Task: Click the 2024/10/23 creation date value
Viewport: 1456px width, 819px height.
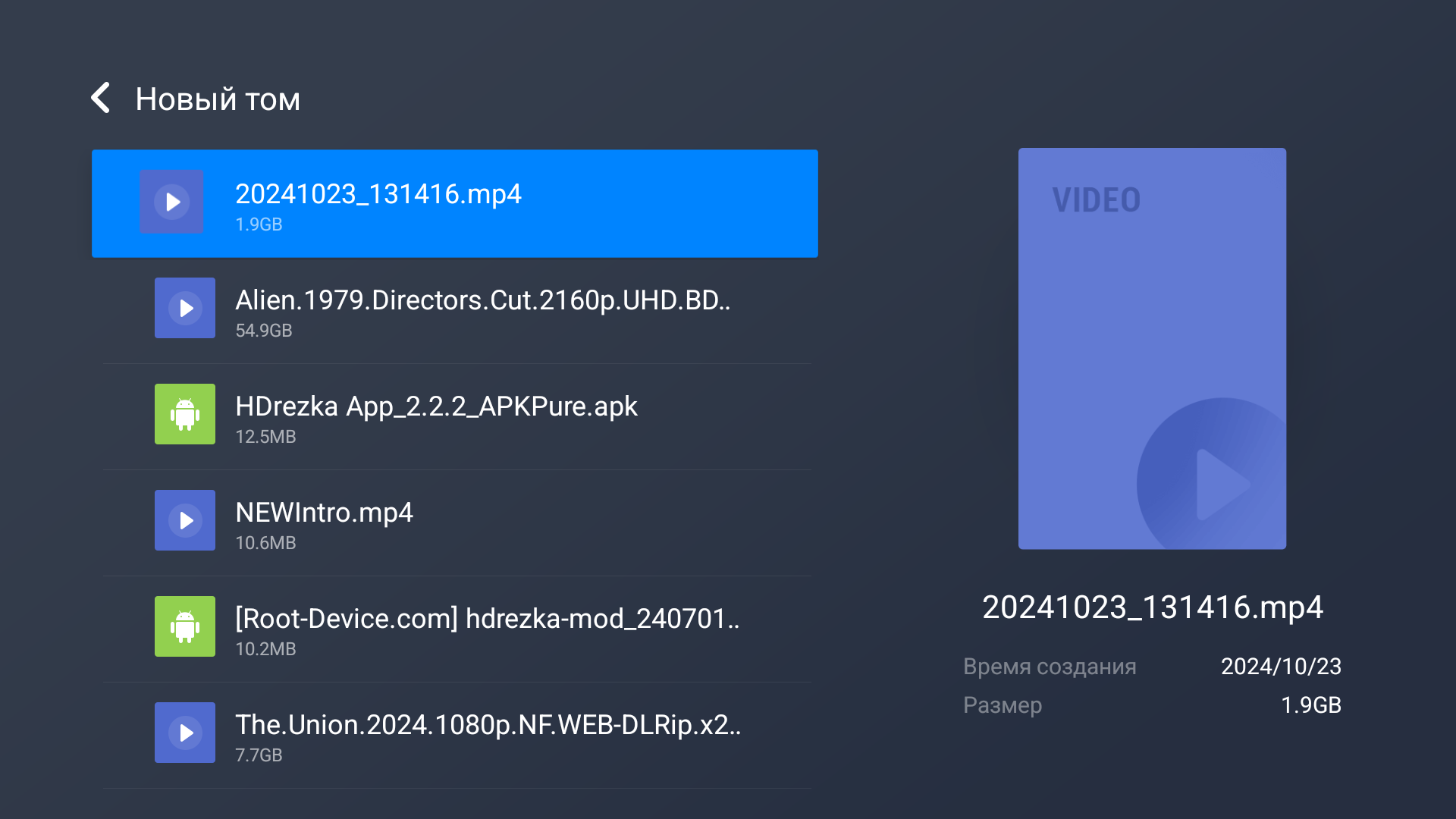Action: 1281,667
